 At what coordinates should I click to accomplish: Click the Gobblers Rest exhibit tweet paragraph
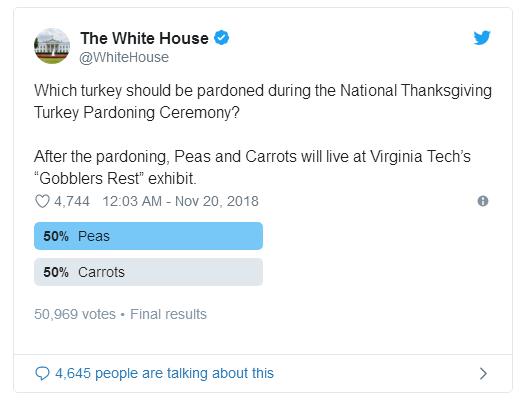coord(252,167)
